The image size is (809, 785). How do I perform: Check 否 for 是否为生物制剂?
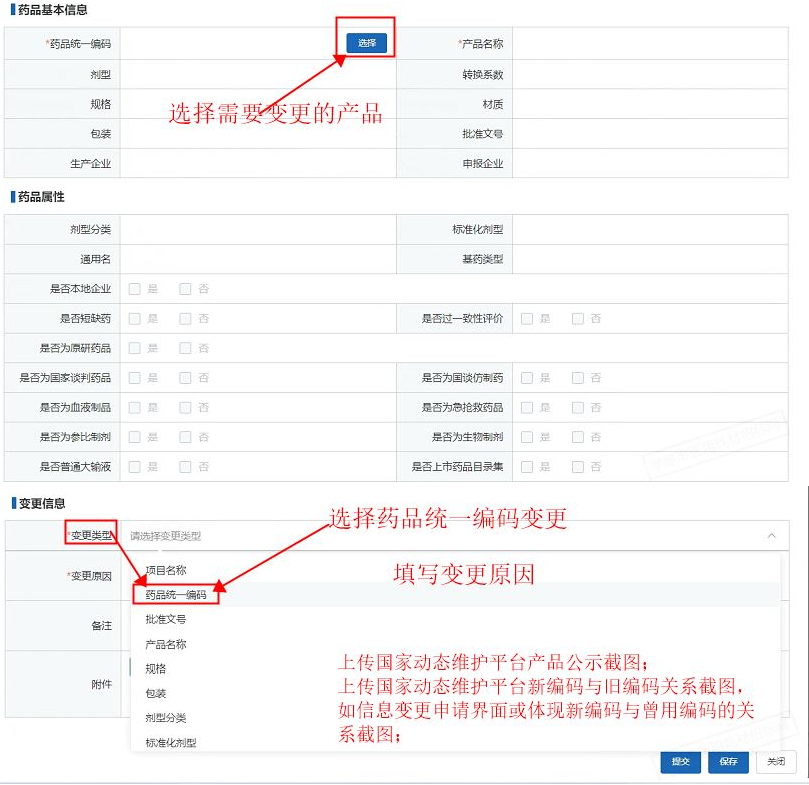578,437
